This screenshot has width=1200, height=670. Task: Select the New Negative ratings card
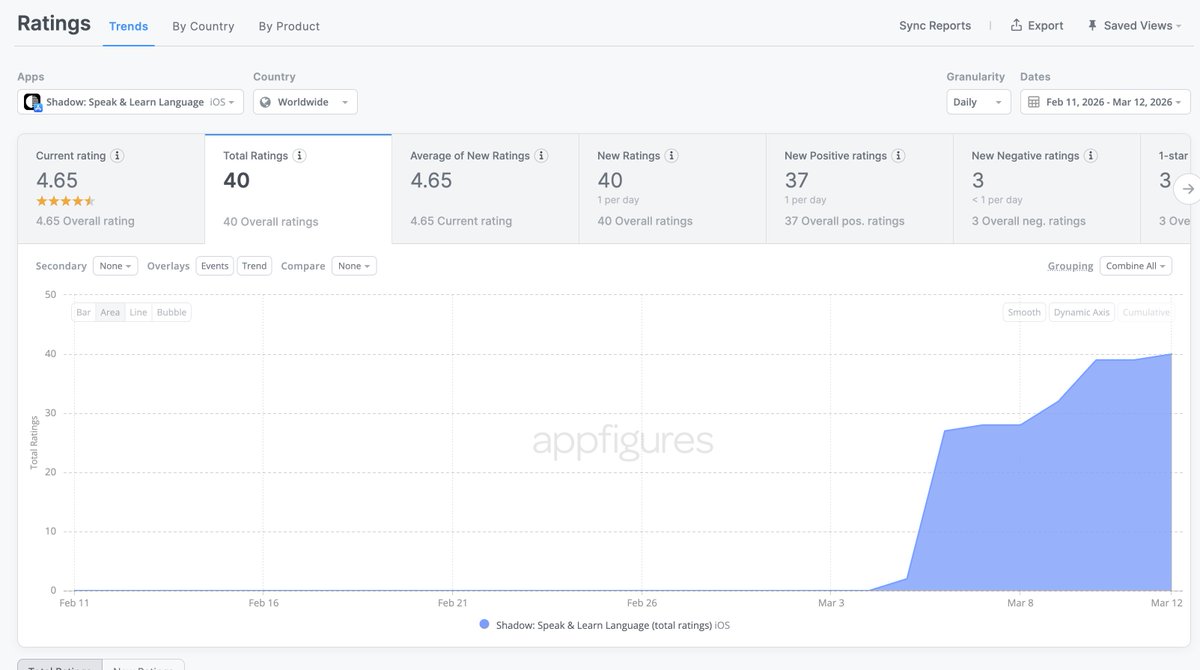point(1047,189)
